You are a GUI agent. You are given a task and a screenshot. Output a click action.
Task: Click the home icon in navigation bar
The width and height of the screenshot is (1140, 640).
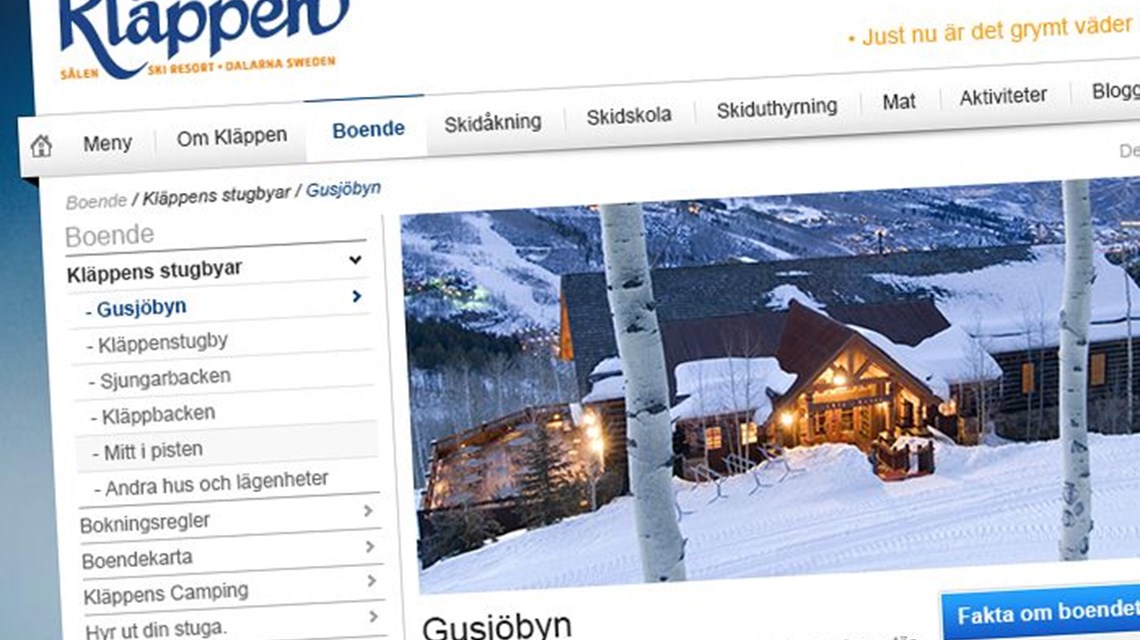(x=41, y=146)
